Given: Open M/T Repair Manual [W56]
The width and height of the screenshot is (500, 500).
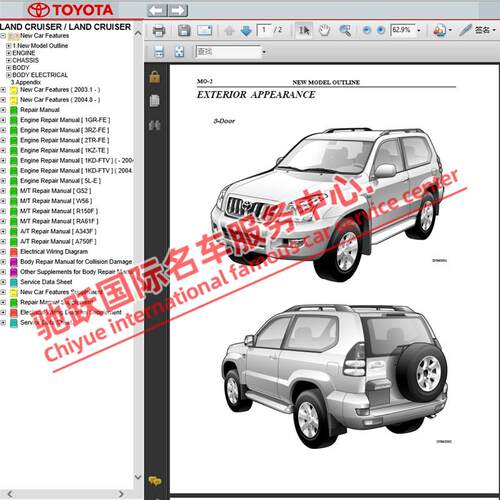Looking at the screenshot, I should (x=56, y=201).
